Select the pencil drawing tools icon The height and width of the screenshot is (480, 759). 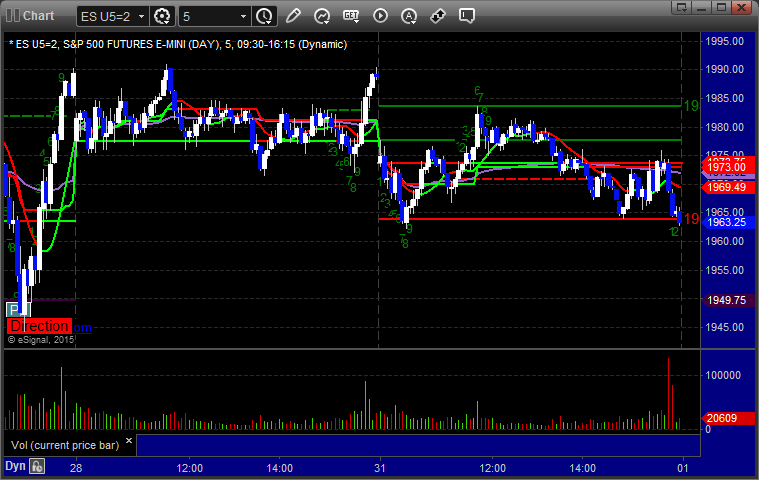point(293,16)
